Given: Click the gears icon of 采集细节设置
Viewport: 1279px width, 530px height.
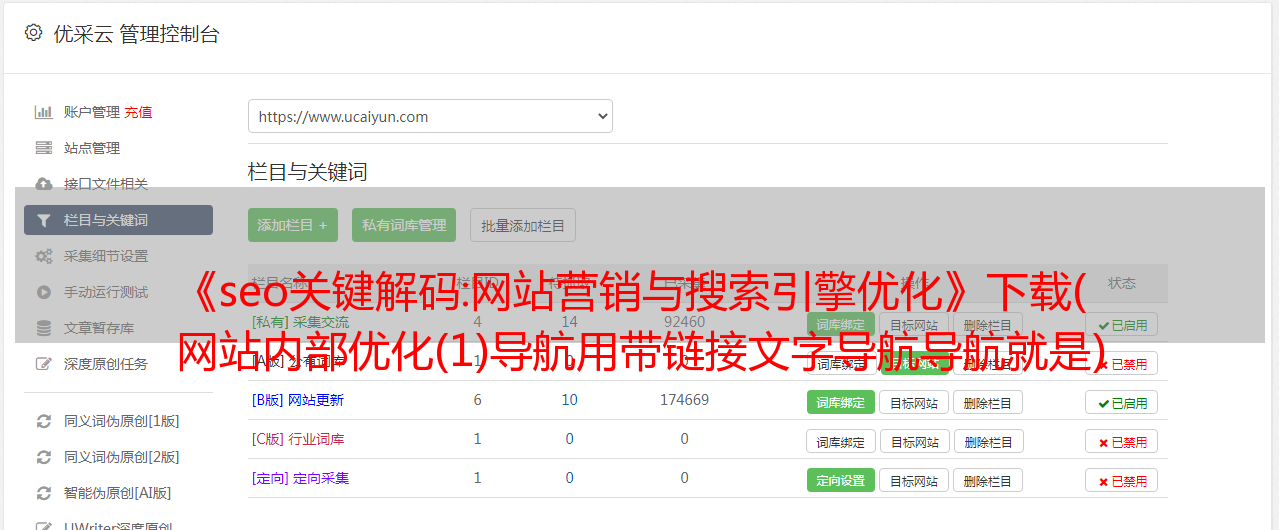Looking at the screenshot, I should (43, 256).
